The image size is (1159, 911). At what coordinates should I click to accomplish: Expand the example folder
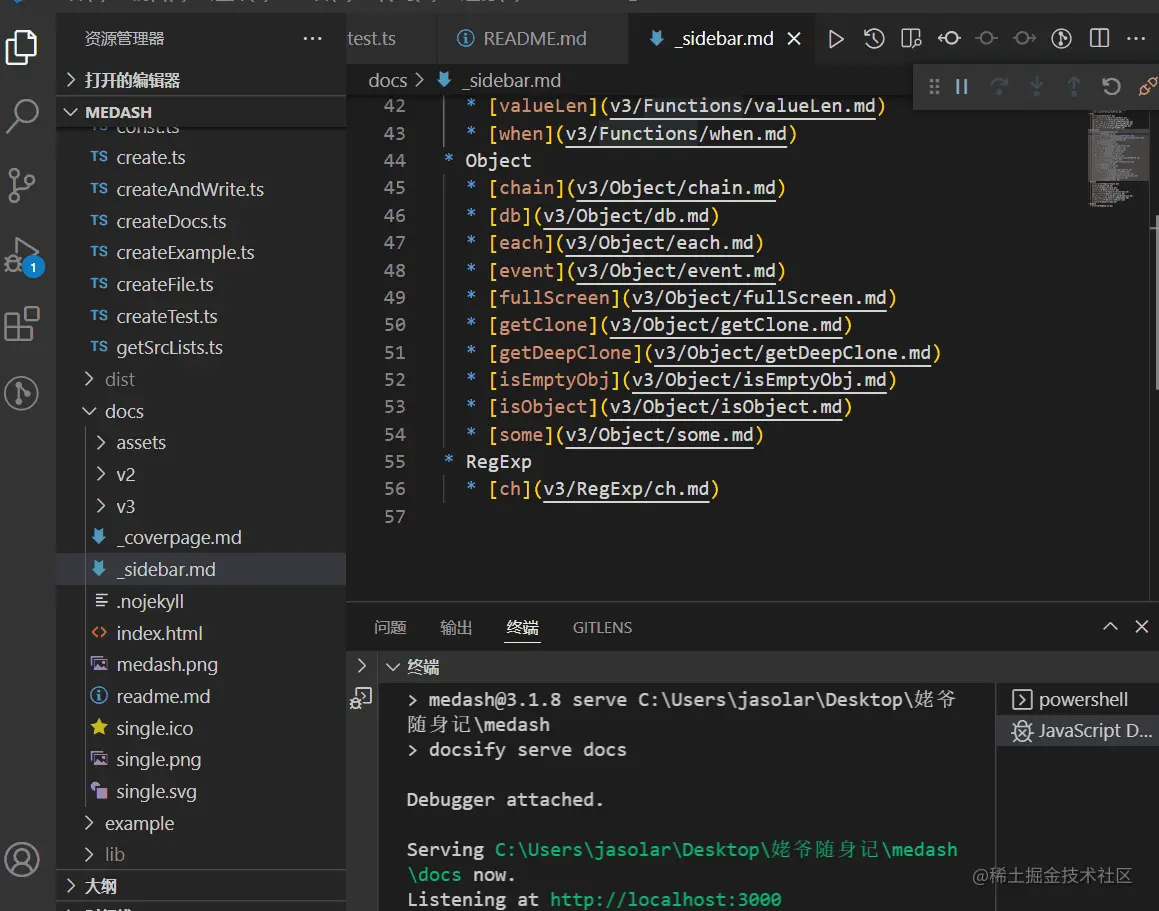(139, 823)
